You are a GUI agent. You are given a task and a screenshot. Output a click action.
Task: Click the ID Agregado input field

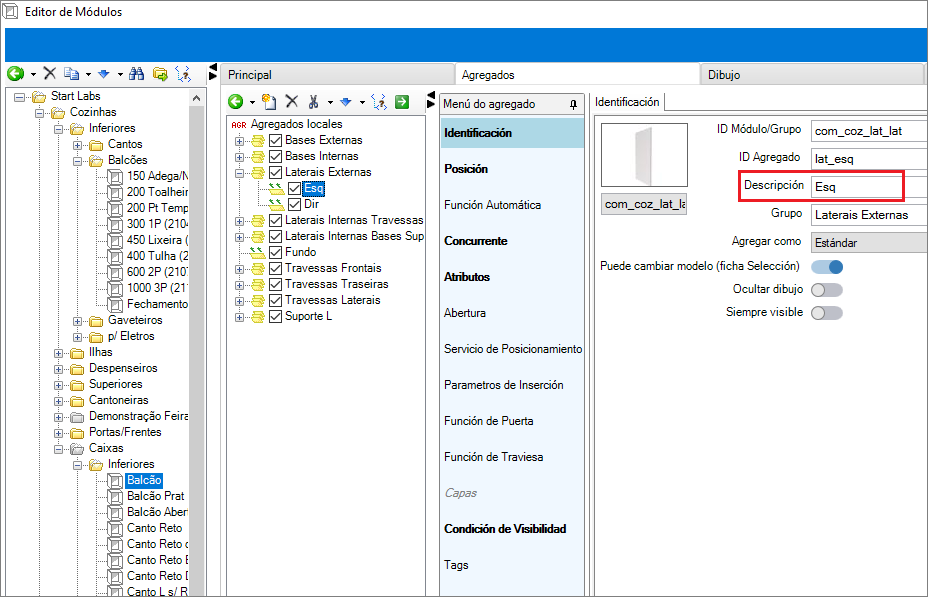point(869,159)
